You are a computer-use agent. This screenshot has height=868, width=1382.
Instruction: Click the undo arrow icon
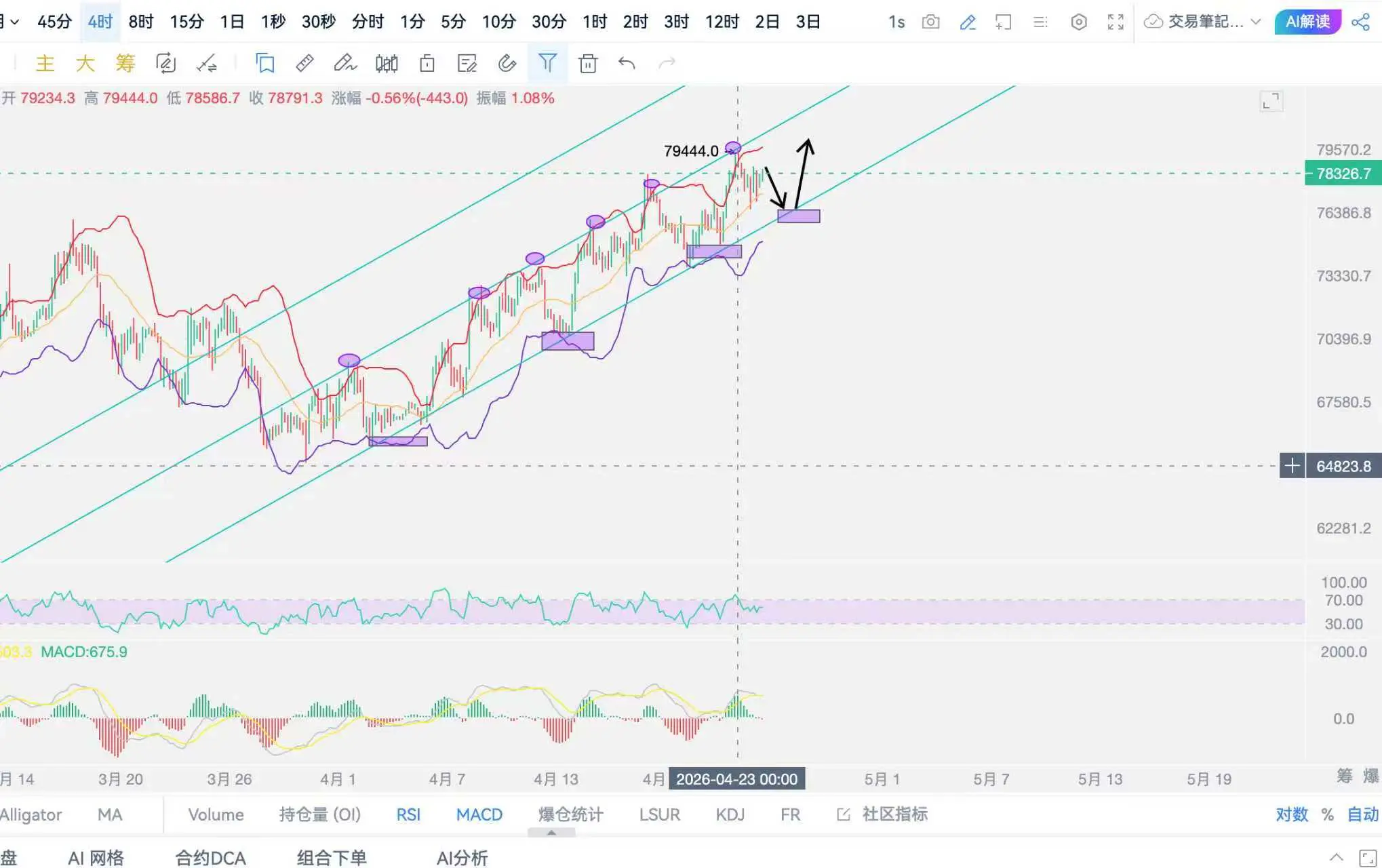[x=627, y=64]
